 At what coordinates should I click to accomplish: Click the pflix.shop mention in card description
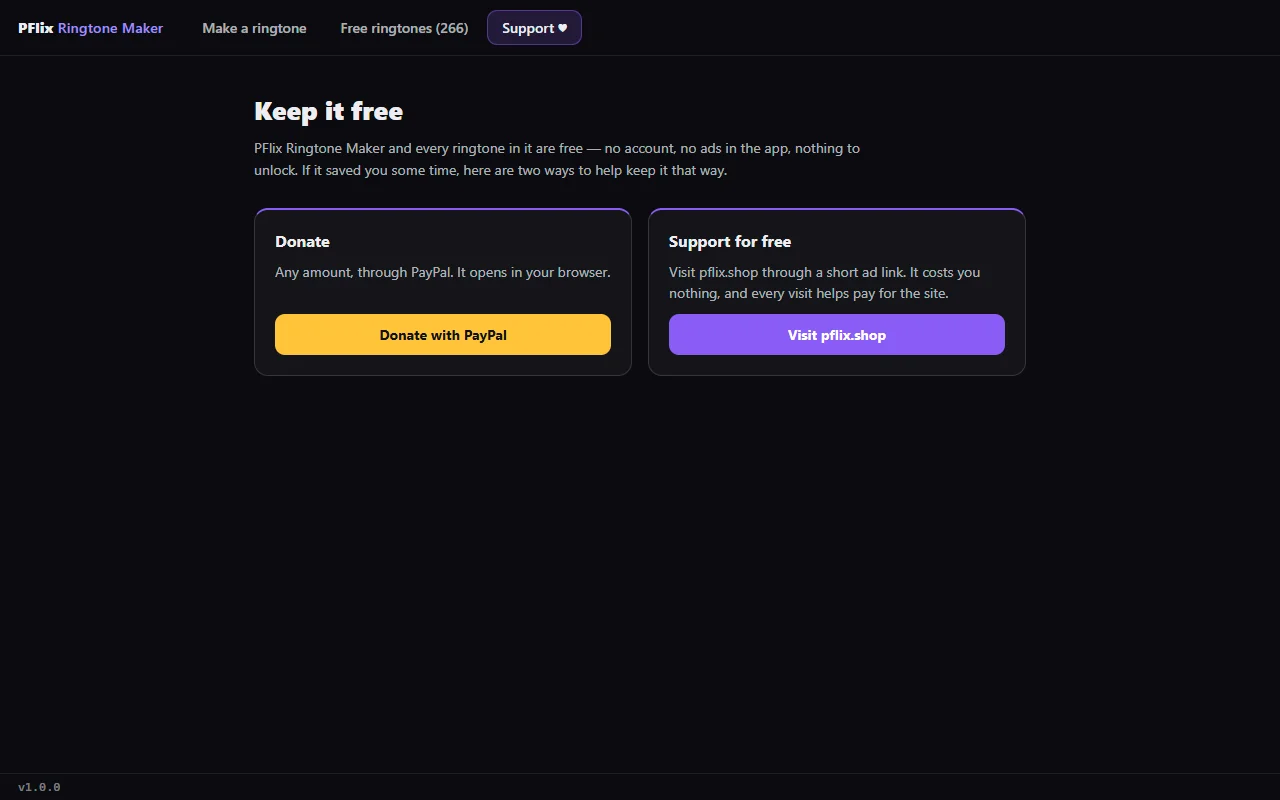click(728, 272)
